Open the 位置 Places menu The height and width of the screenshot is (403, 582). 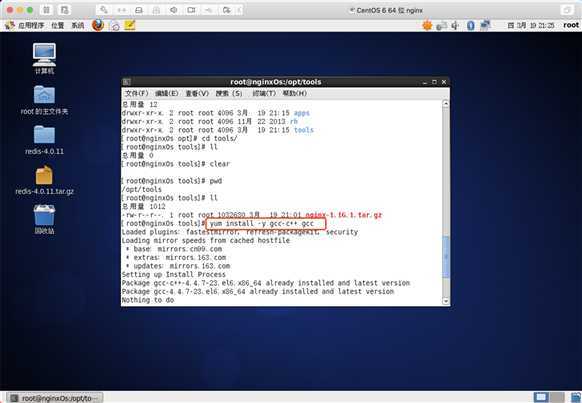(x=58, y=25)
